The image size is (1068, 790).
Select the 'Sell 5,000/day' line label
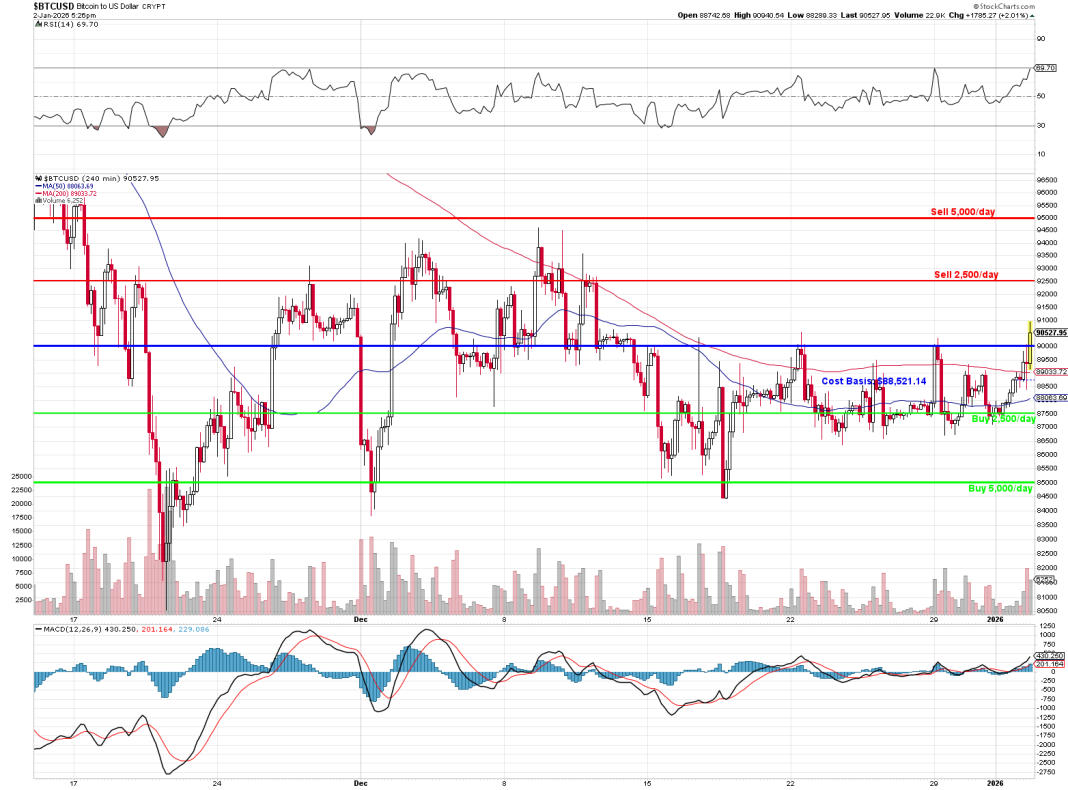[x=963, y=213]
